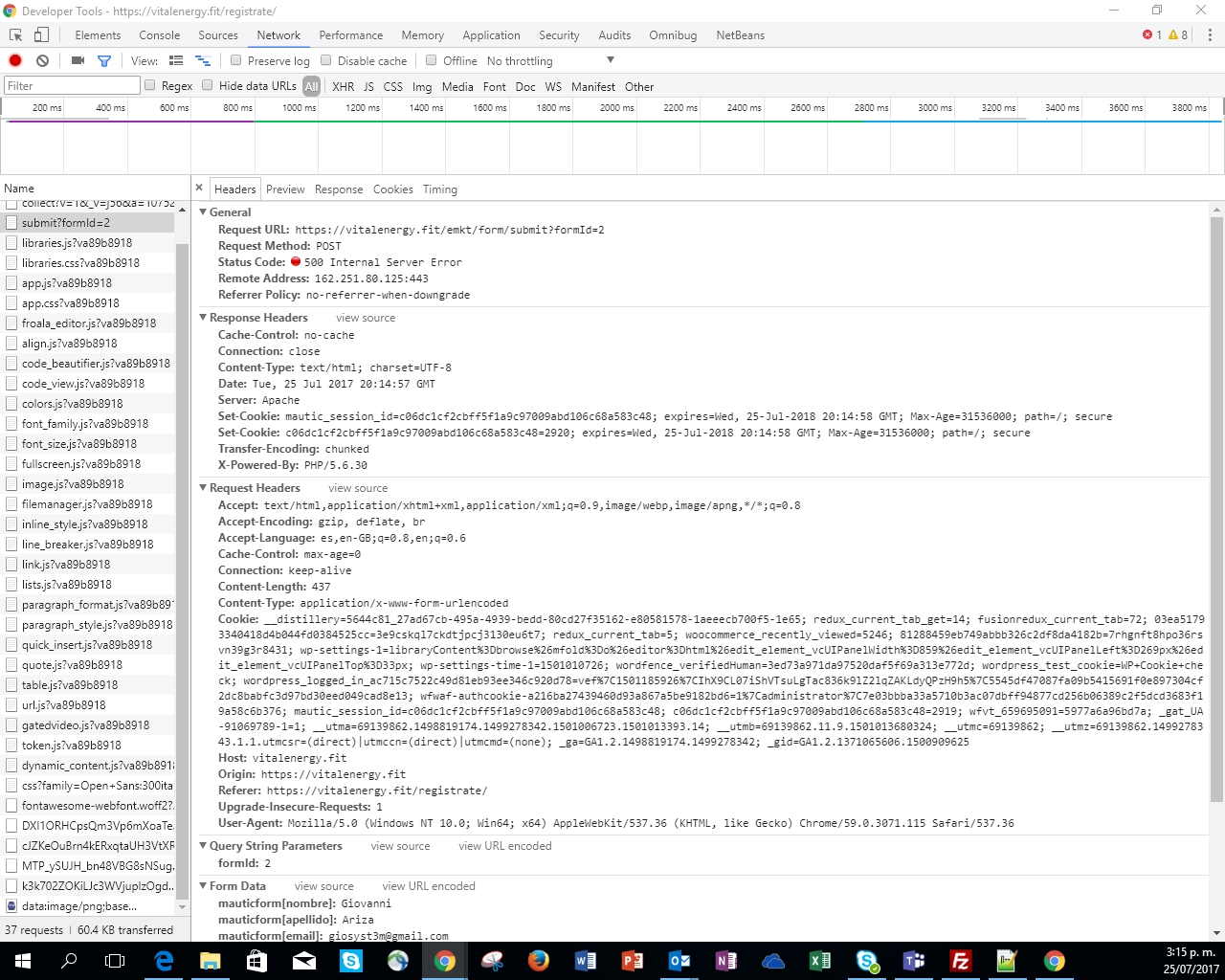Open the No throttling dropdown

click(550, 60)
